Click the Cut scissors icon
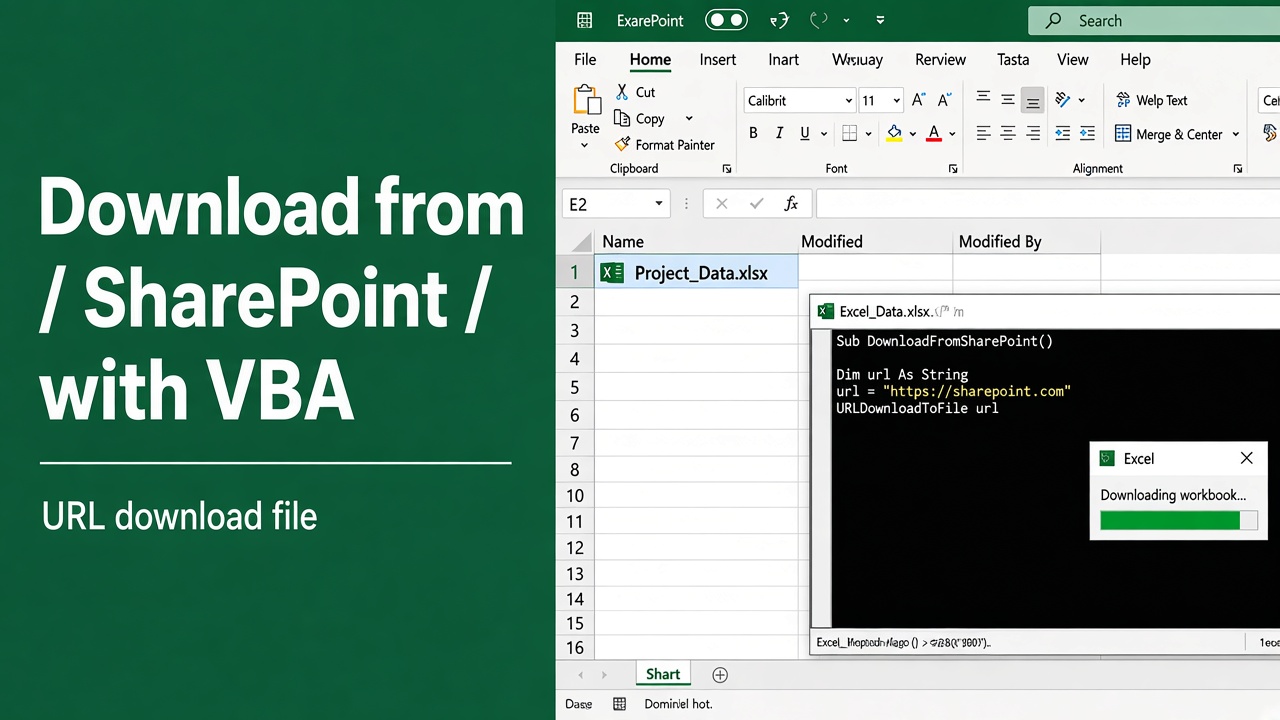 (622, 92)
